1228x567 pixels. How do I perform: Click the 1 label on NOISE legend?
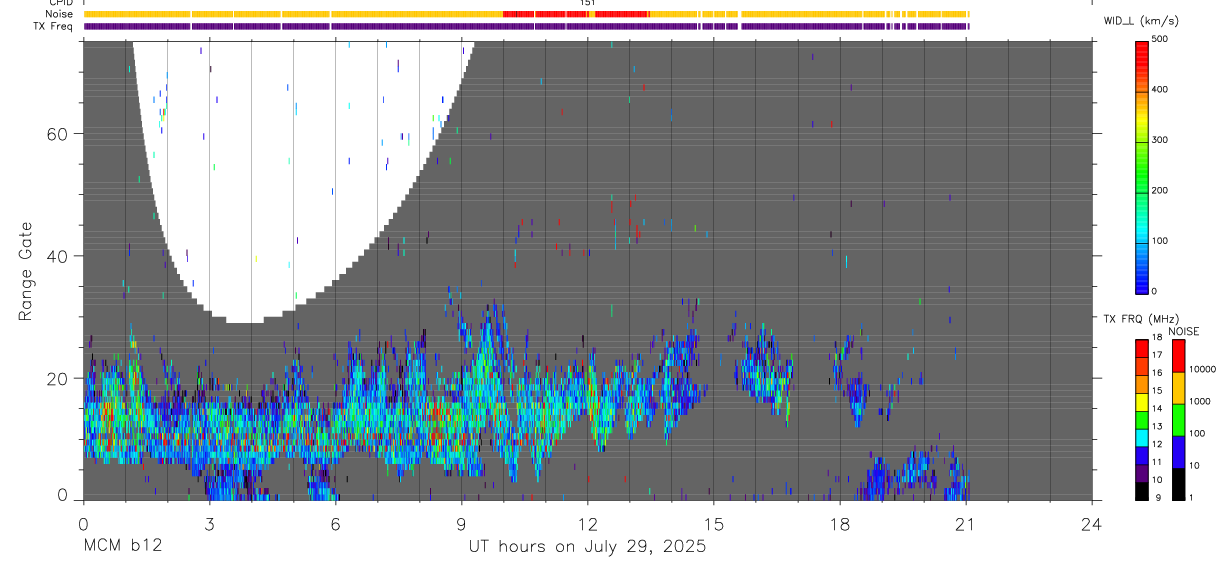[1192, 497]
